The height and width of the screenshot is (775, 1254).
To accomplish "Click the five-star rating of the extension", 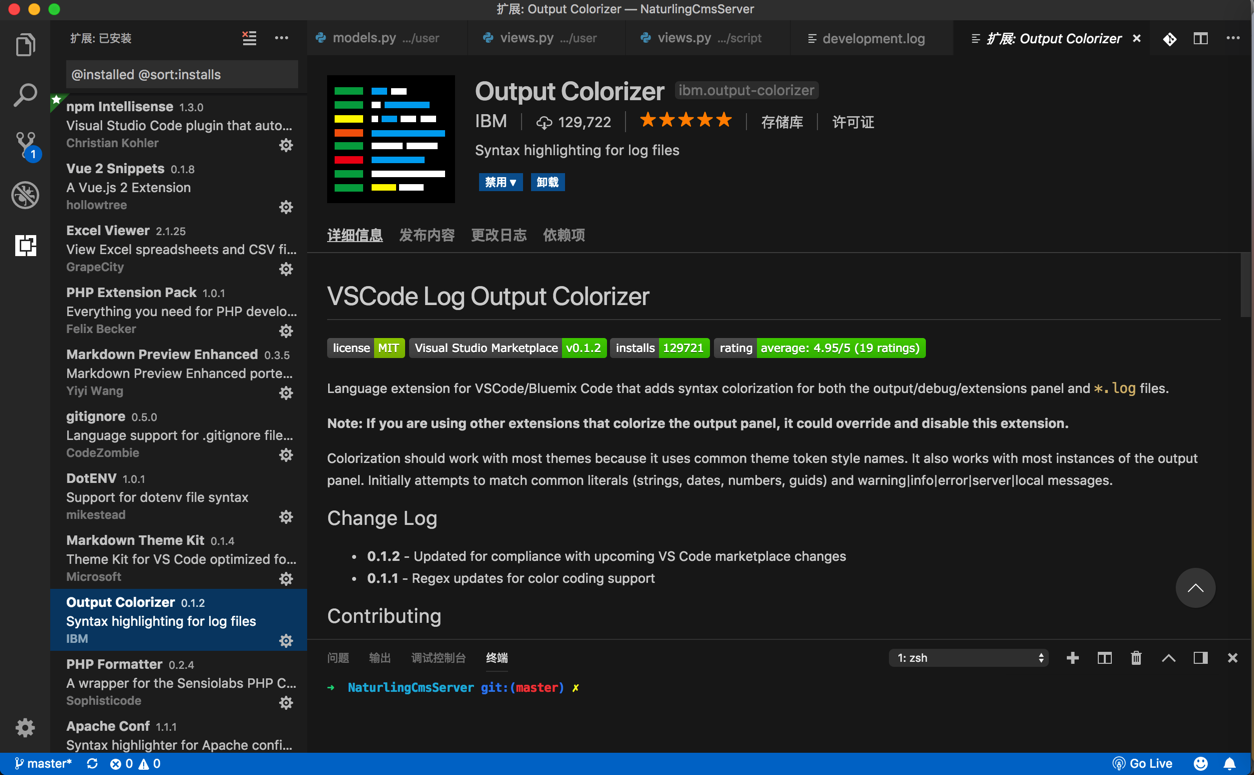I will click(686, 121).
